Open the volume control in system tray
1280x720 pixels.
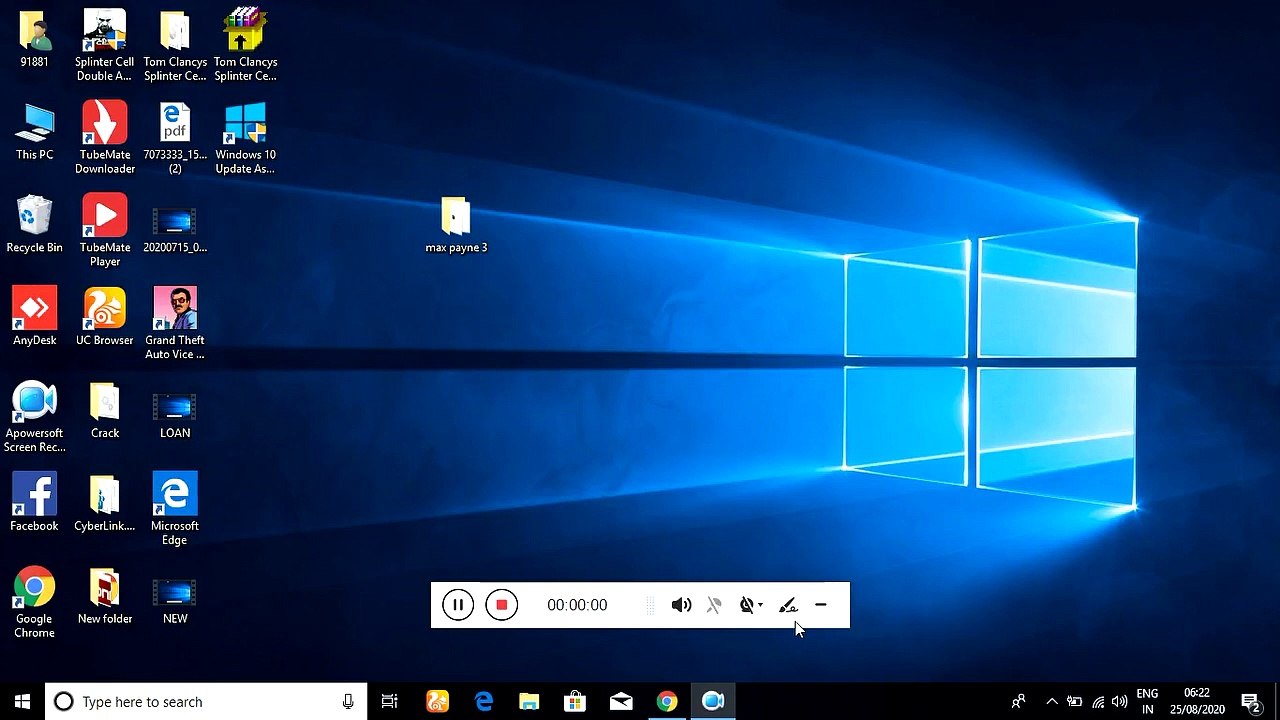(1119, 702)
